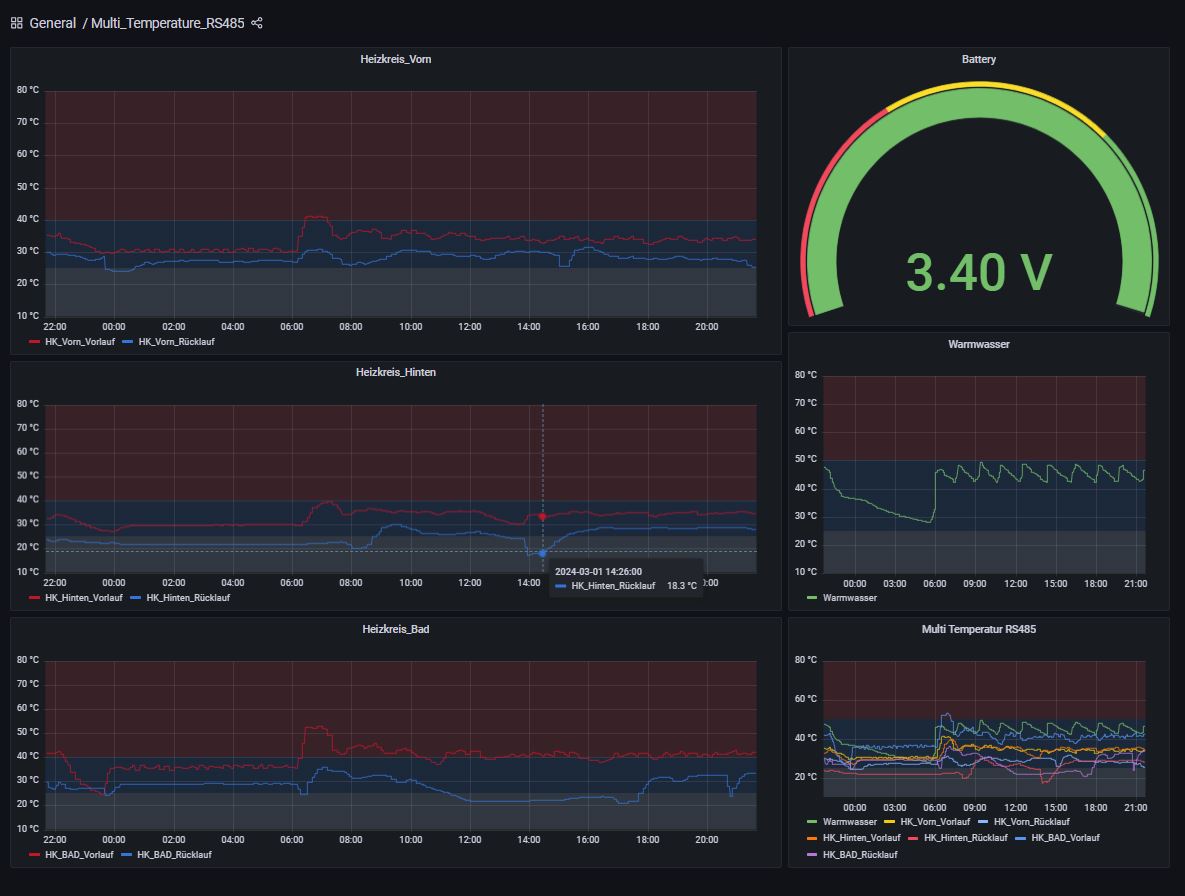
Task: Open the dashboards grid icon top-left
Action: pyautogui.click(x=14, y=22)
